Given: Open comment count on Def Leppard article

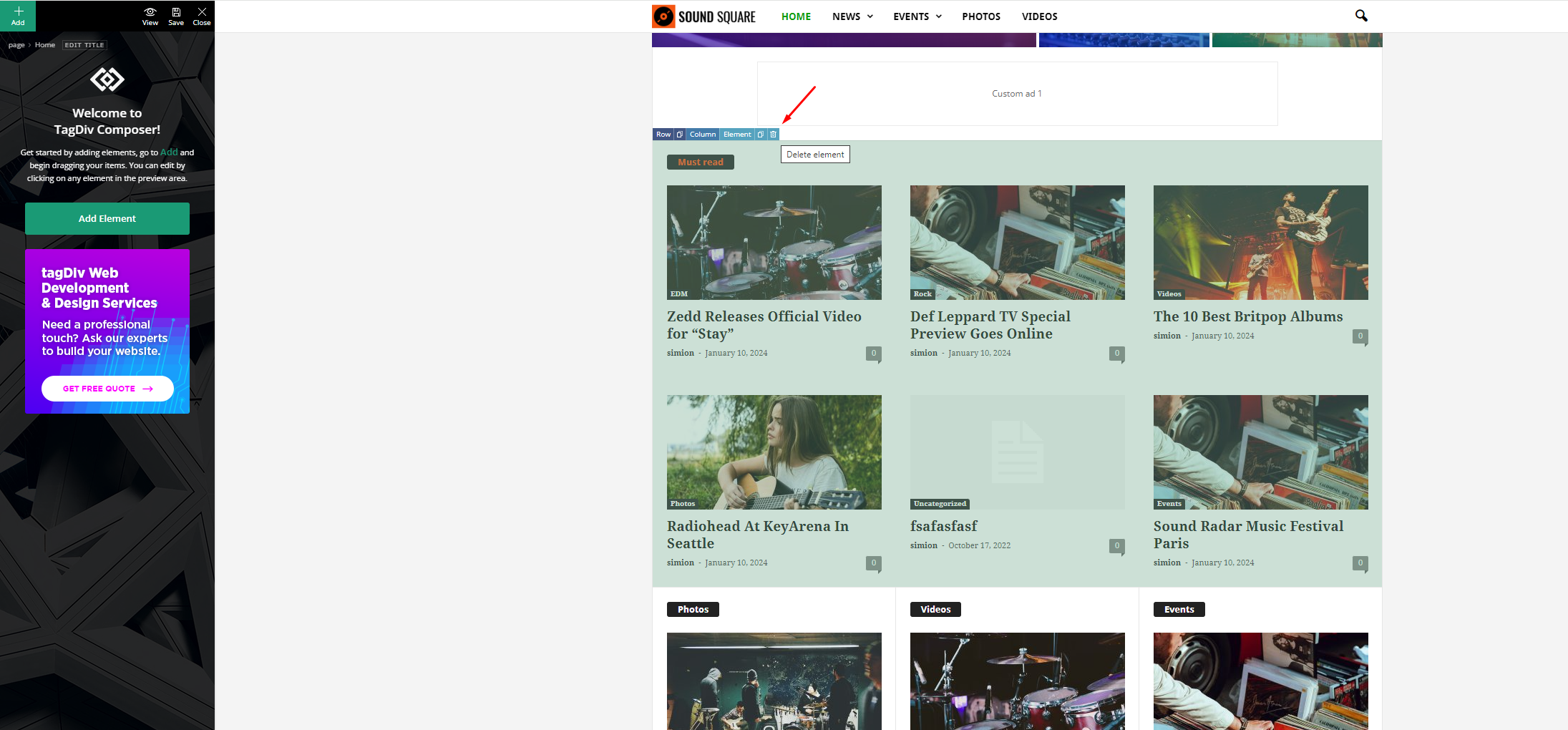Looking at the screenshot, I should point(1116,353).
